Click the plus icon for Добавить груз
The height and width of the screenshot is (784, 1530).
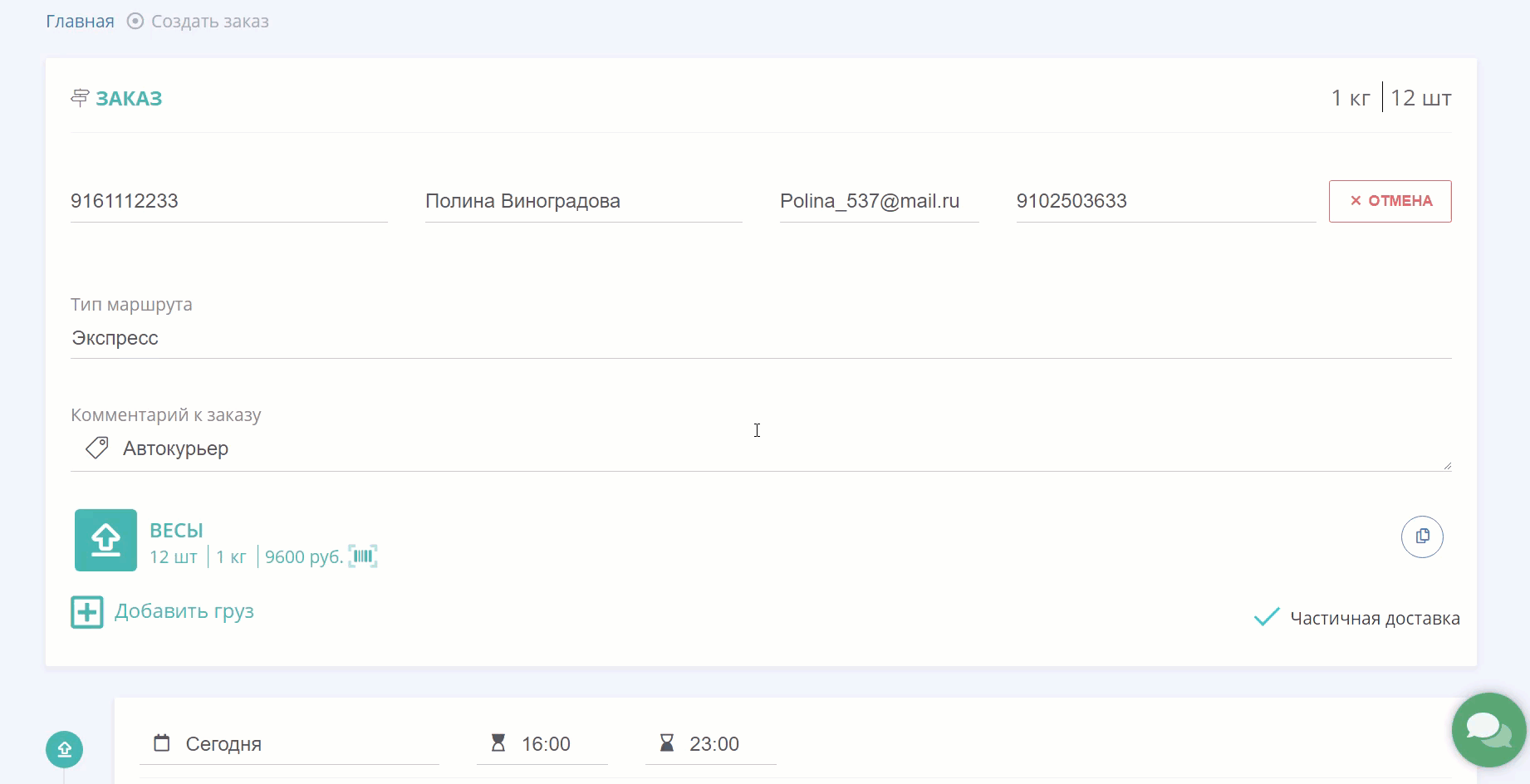click(x=87, y=612)
